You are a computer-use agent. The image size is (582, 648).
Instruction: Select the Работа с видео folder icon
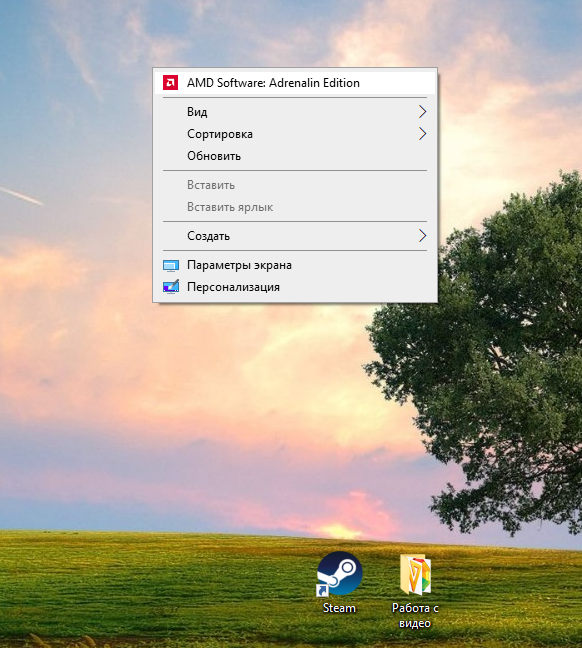(x=415, y=574)
